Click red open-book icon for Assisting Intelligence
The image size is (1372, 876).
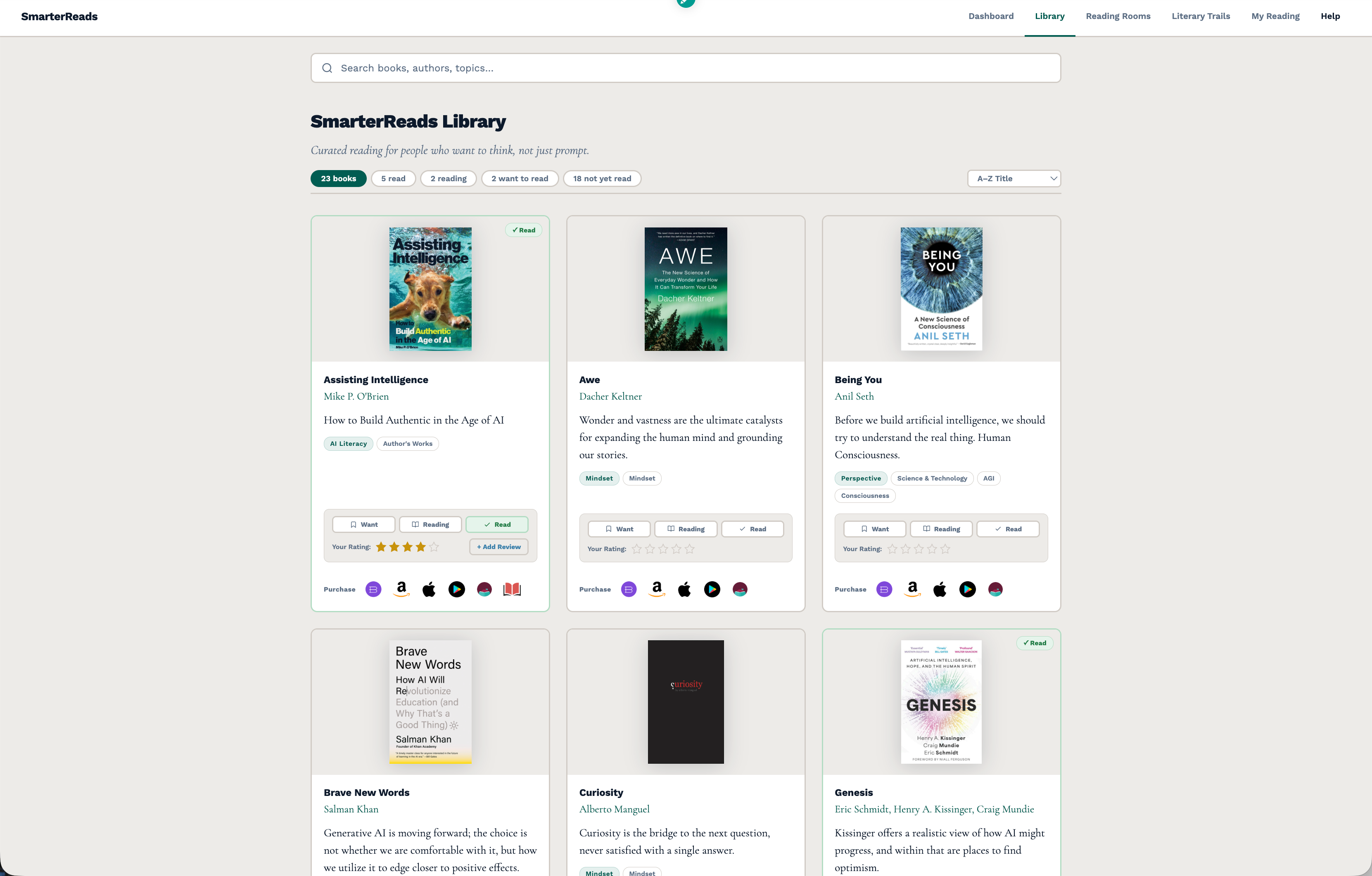512,589
